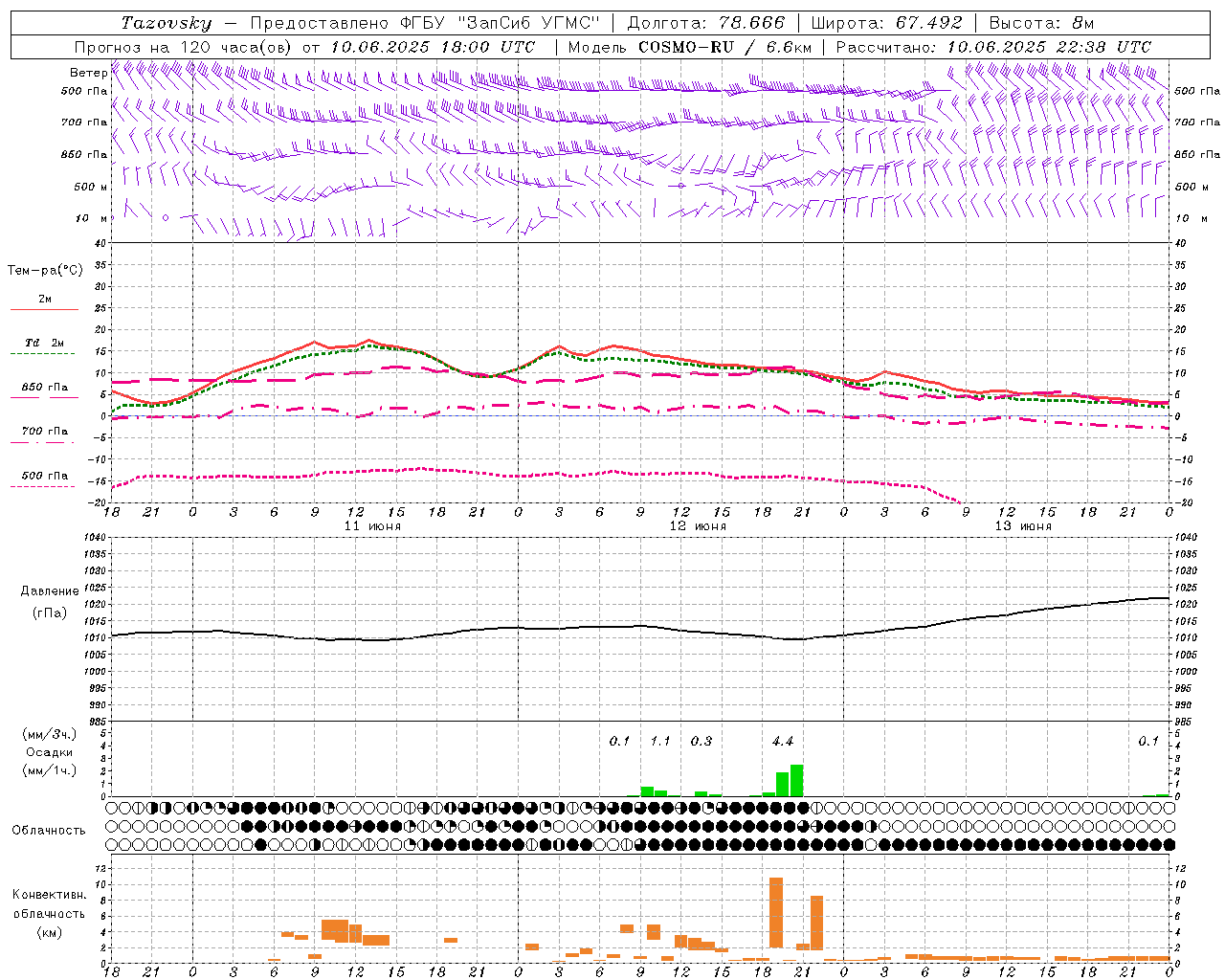Click the "(км)" convective height unit label

coord(49,932)
